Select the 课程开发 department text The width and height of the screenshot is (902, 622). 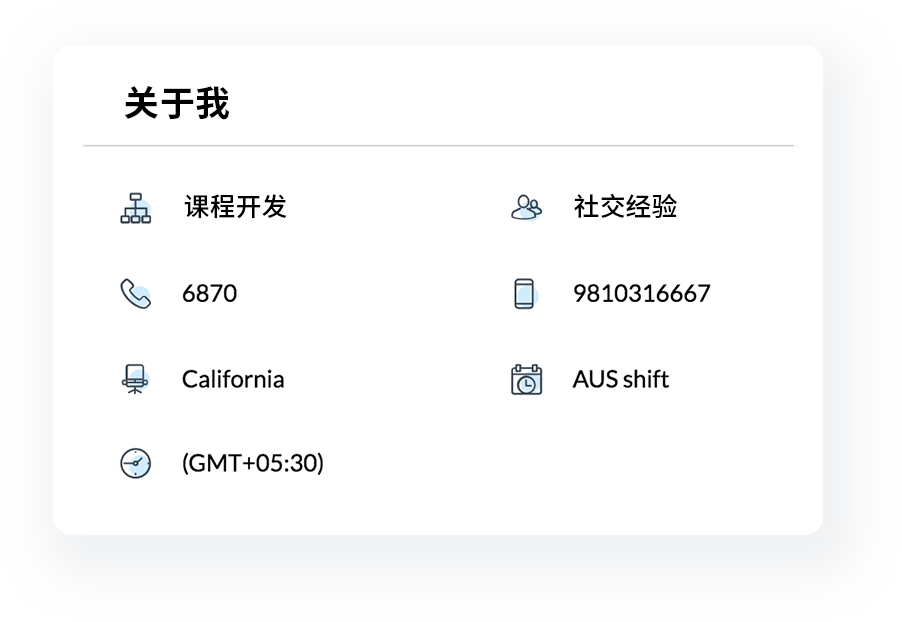coord(235,207)
